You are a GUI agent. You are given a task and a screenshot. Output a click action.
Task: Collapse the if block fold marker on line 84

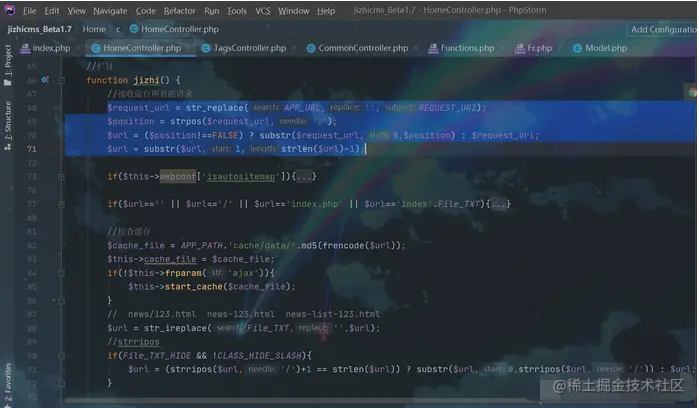62,273
